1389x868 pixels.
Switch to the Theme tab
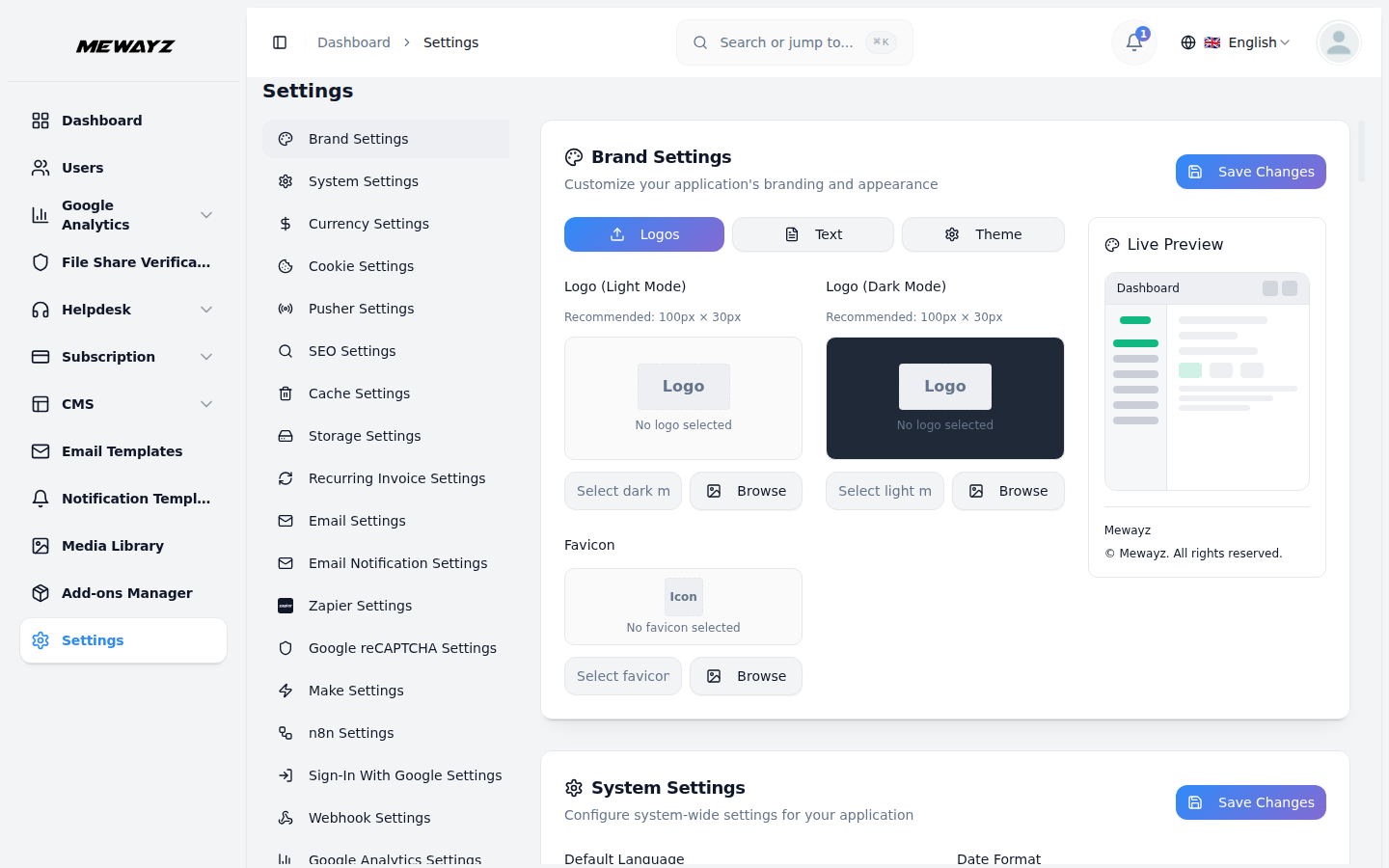[x=982, y=234]
